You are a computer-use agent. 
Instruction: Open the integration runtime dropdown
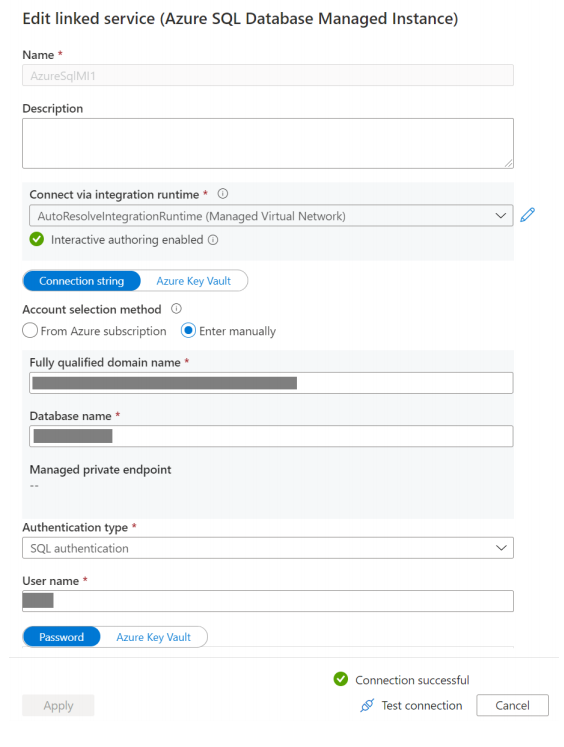pos(271,216)
